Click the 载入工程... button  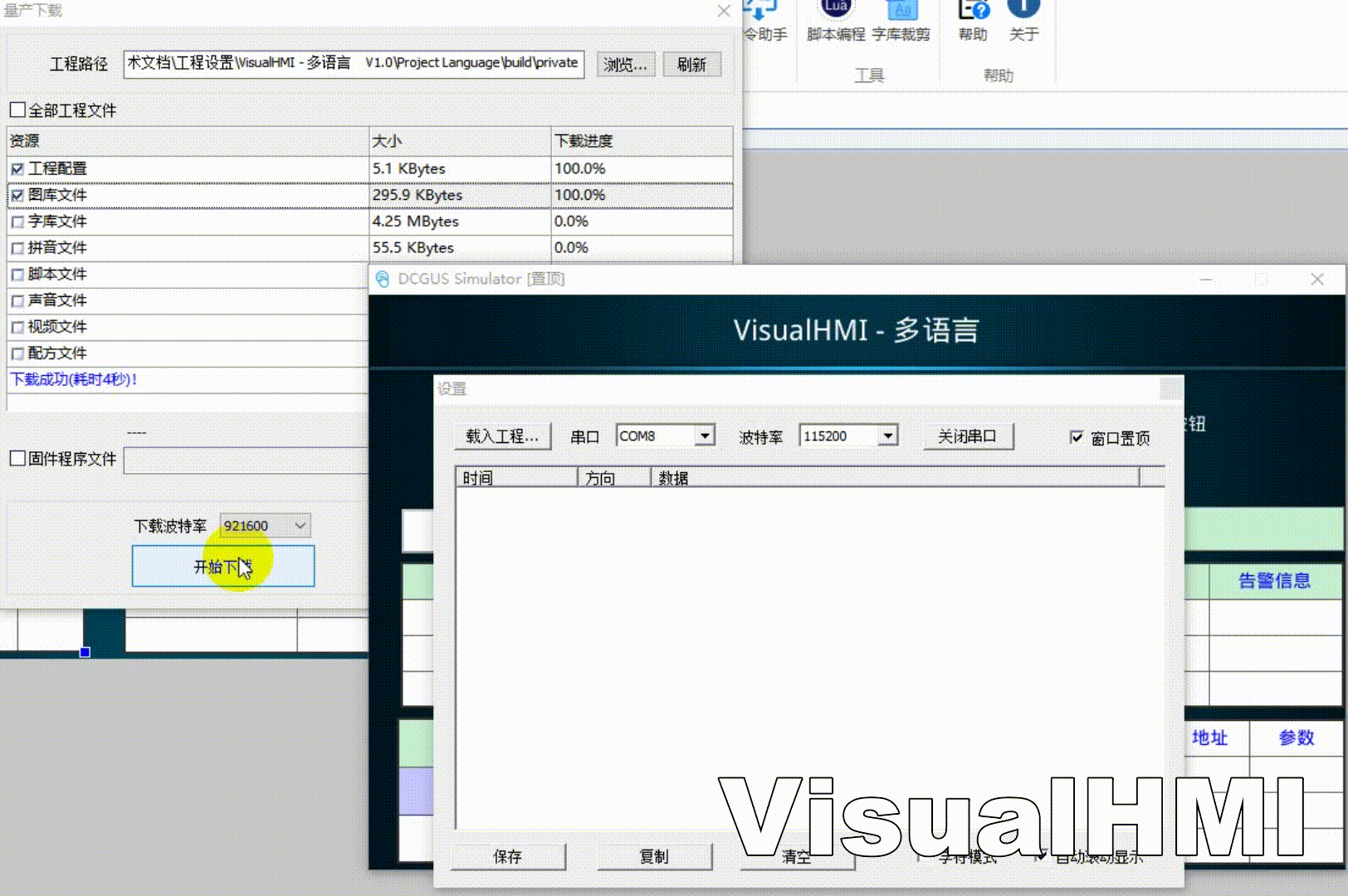point(502,436)
